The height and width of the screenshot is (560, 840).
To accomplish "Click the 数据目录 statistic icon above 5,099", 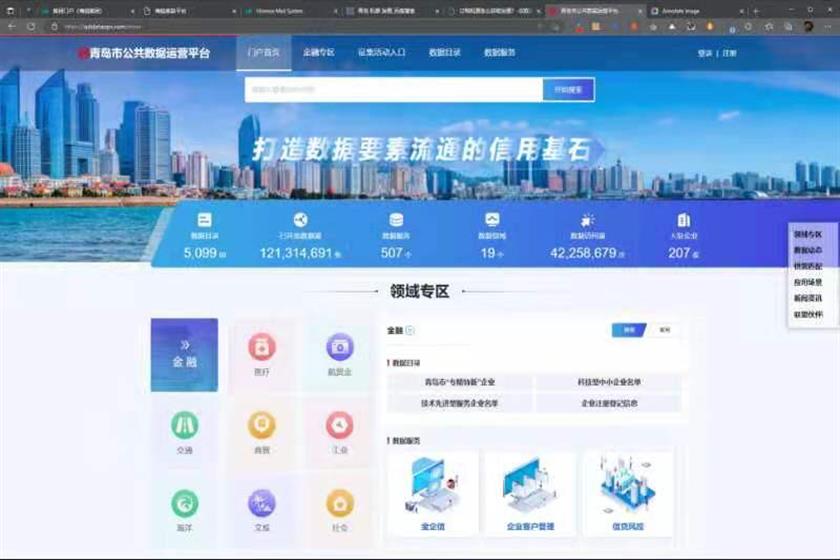I will click(205, 220).
